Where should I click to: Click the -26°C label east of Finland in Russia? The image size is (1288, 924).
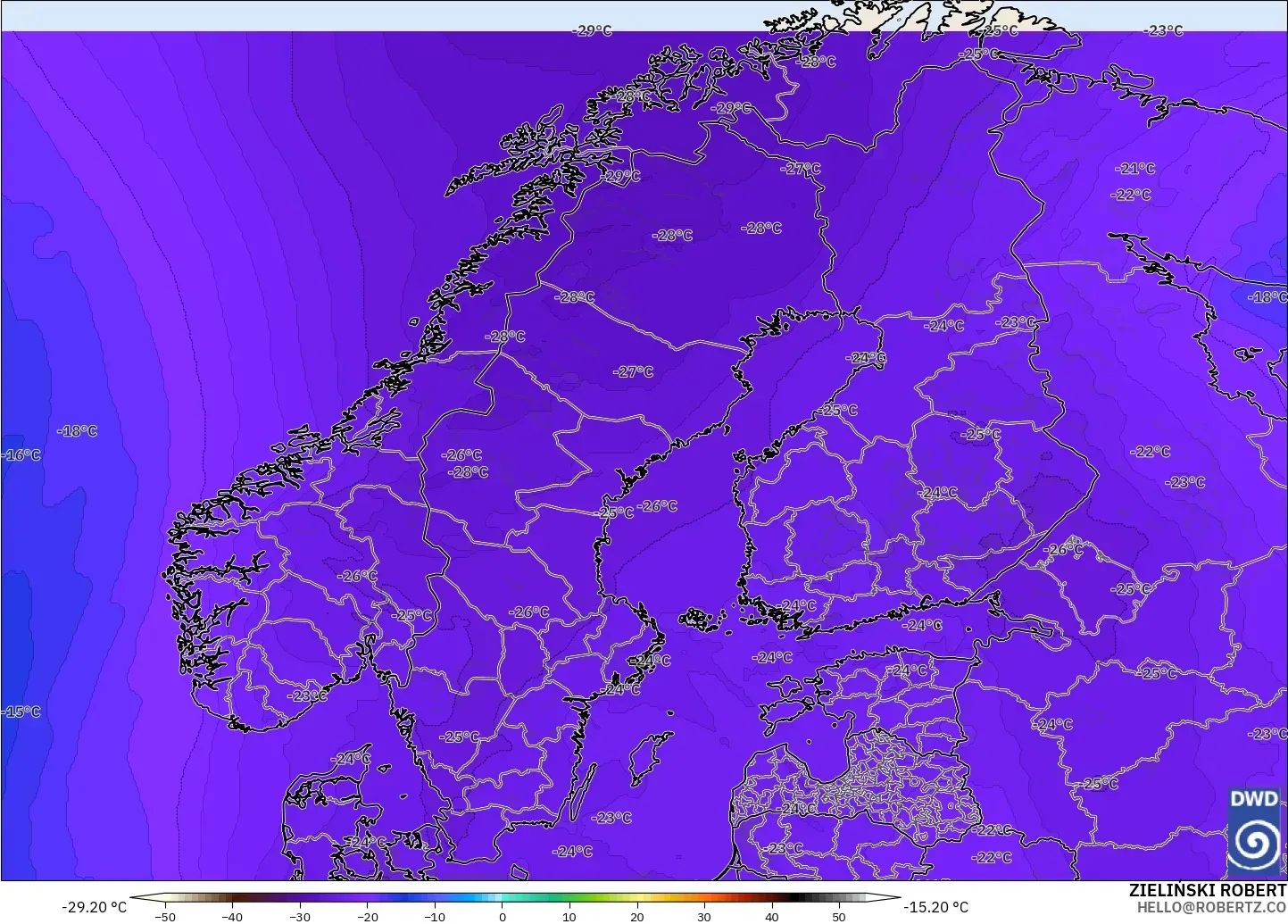coord(1063,550)
